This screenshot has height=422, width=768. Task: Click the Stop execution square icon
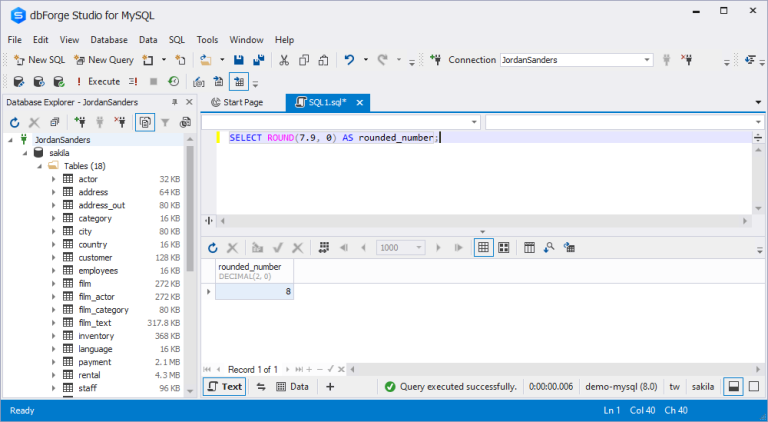pos(153,81)
